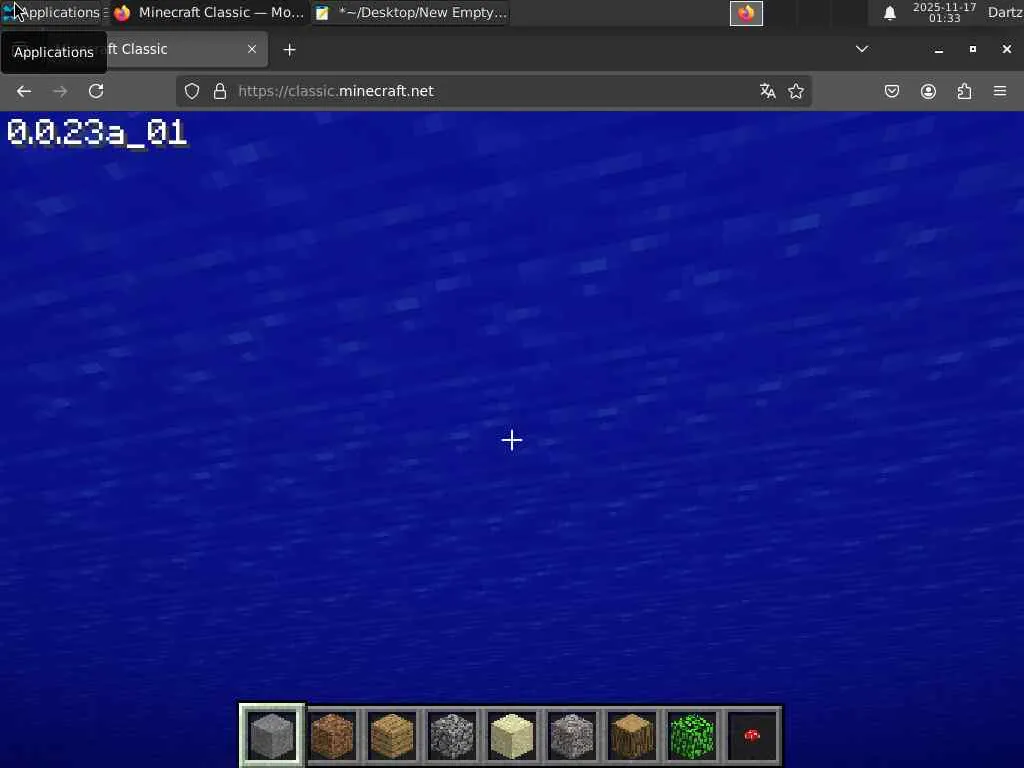Open the clock showing 2025-11-17 01:33
The width and height of the screenshot is (1024, 768).
pos(944,12)
